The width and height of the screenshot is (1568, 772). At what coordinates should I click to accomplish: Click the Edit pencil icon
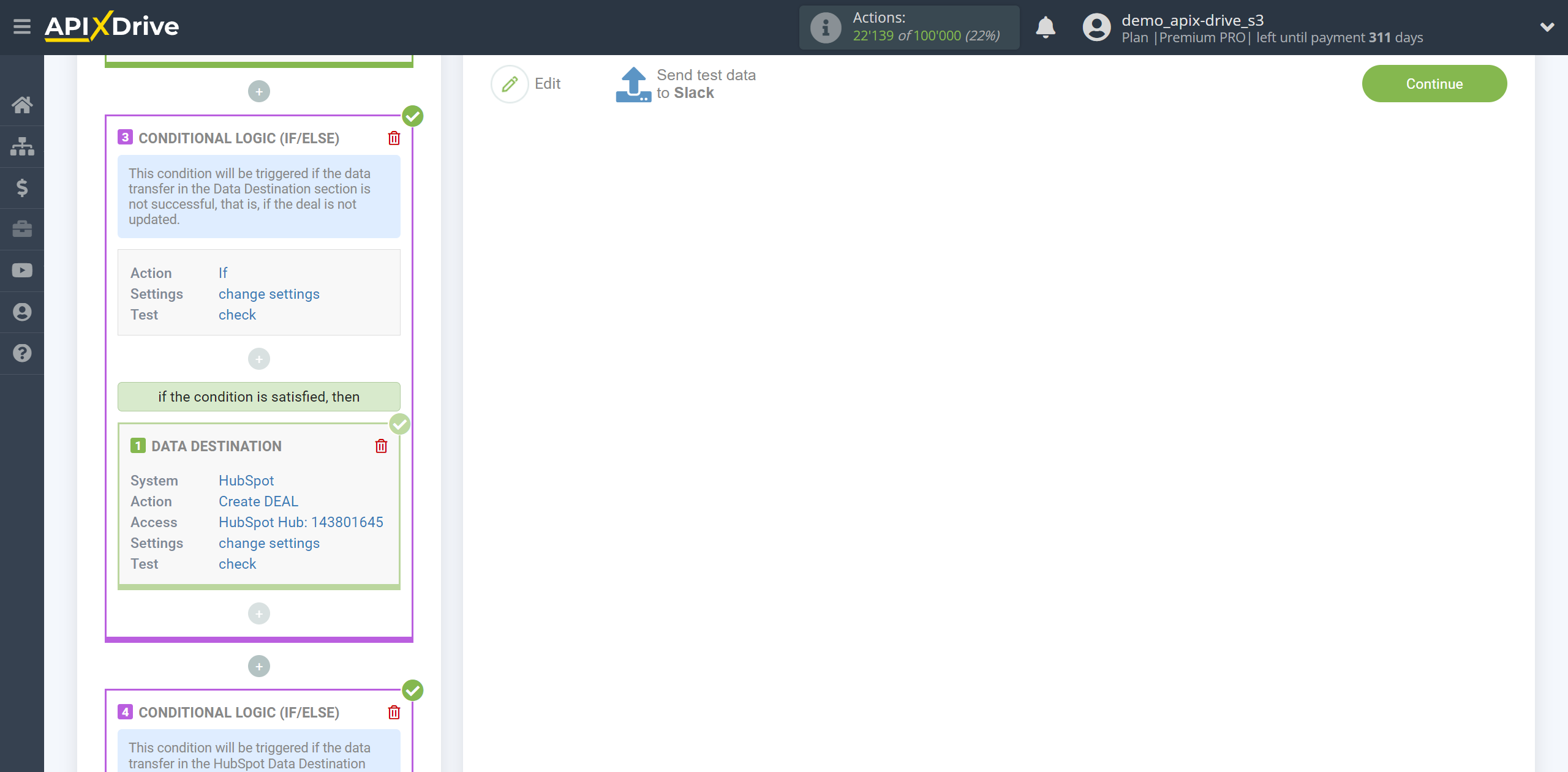point(510,84)
